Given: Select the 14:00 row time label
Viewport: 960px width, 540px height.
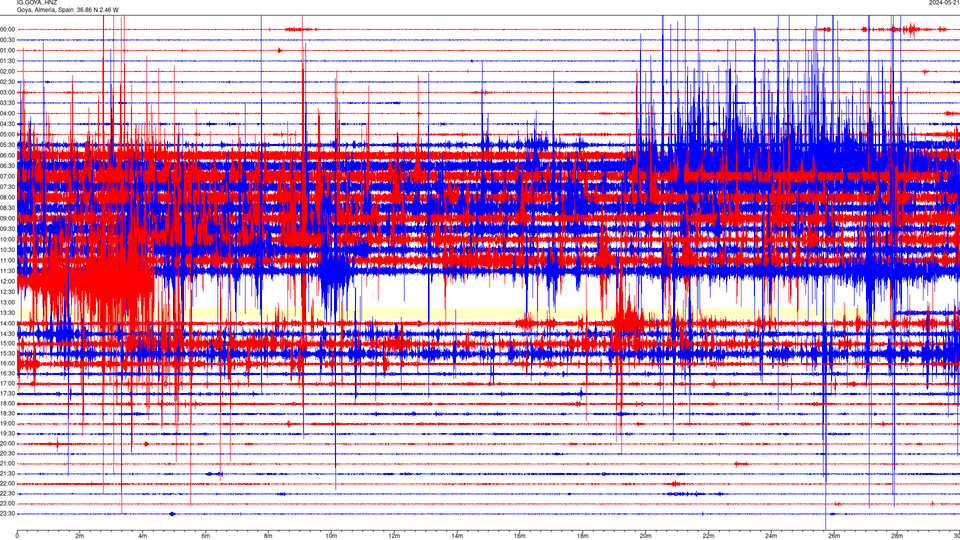Looking at the screenshot, I should 8,323.
